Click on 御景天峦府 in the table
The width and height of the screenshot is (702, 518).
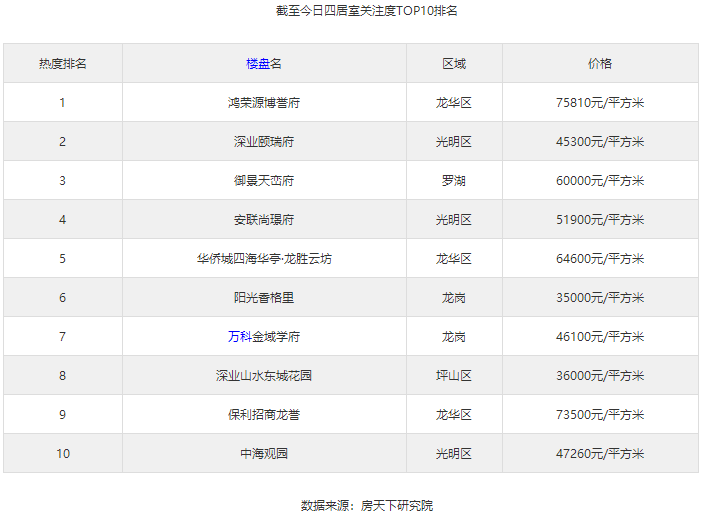coord(264,181)
